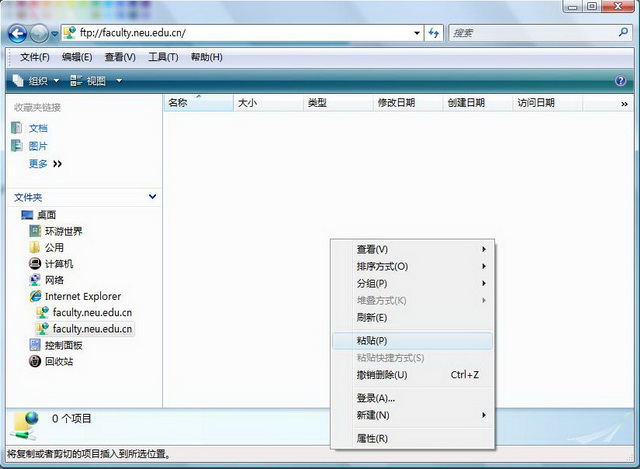Sort by the 访问日期 column header
The height and width of the screenshot is (469, 640).
547,103
